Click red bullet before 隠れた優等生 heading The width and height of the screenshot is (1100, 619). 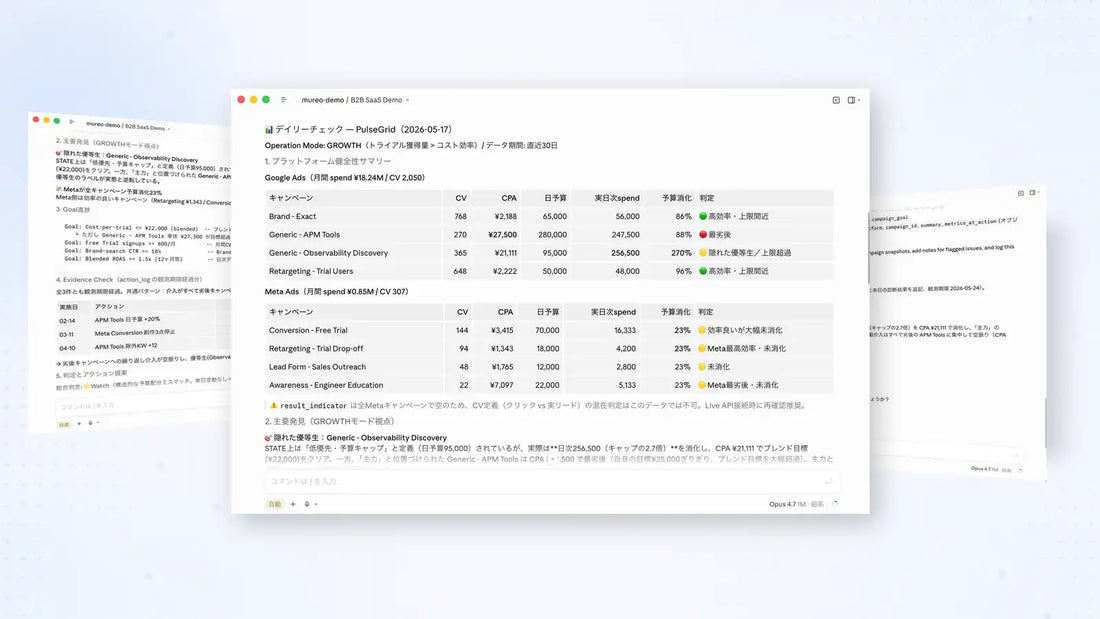[x=268, y=438]
